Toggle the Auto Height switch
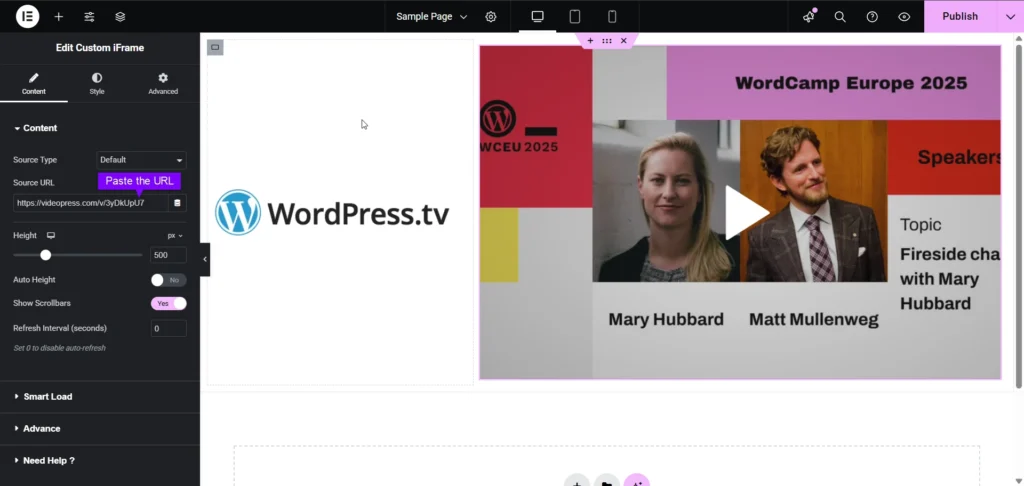 click(168, 280)
